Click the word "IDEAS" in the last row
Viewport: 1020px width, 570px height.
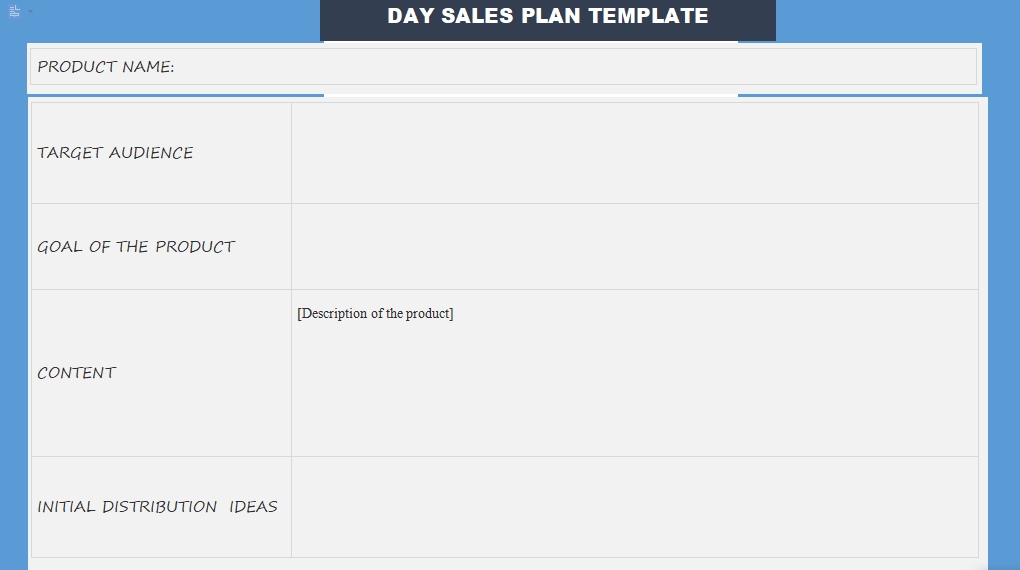point(253,507)
